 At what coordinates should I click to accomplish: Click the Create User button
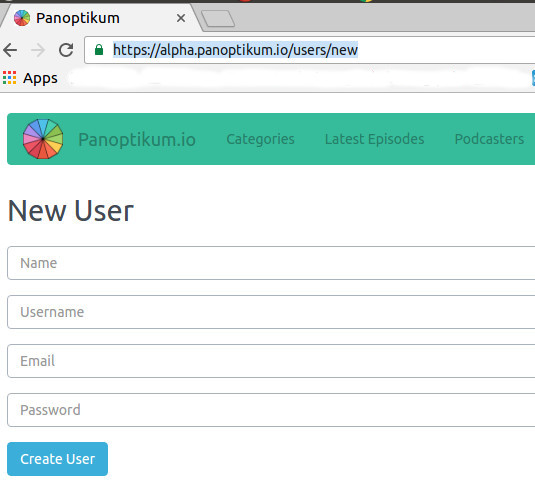[x=57, y=459]
